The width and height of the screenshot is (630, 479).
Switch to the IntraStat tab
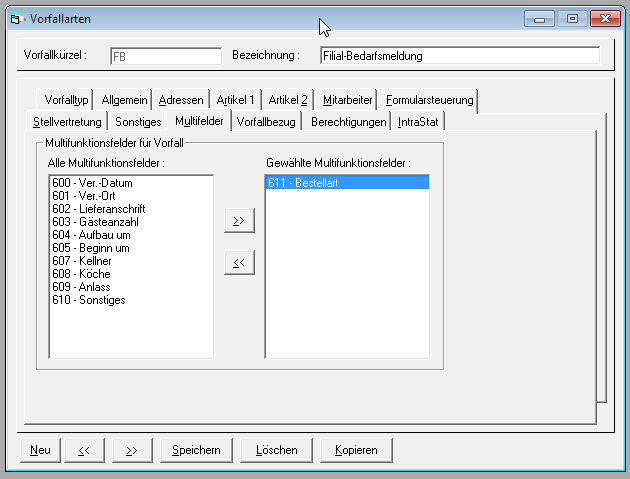coord(419,122)
